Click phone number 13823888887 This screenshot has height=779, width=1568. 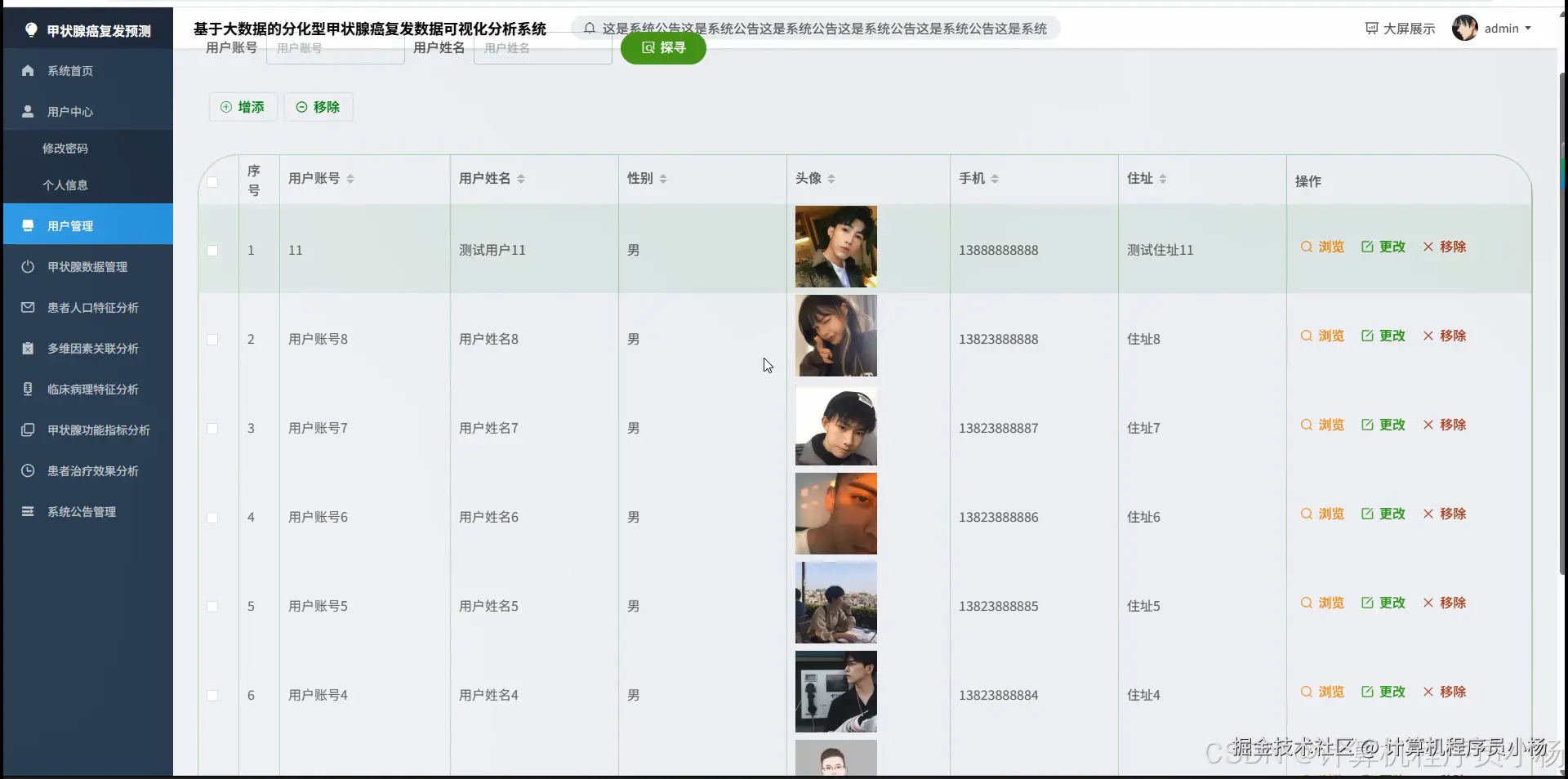coord(999,429)
